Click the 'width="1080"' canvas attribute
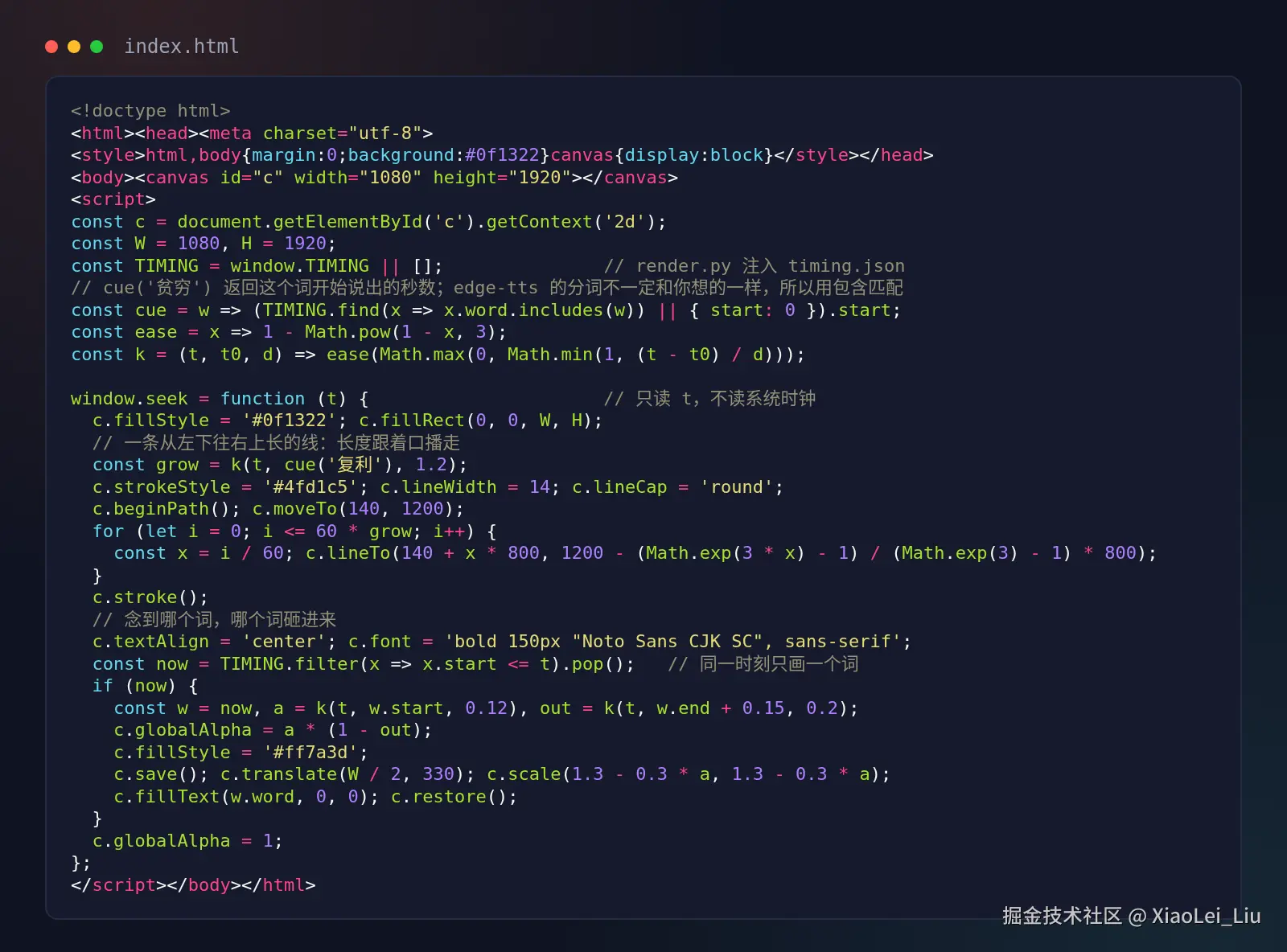The image size is (1287, 952). coord(358,178)
